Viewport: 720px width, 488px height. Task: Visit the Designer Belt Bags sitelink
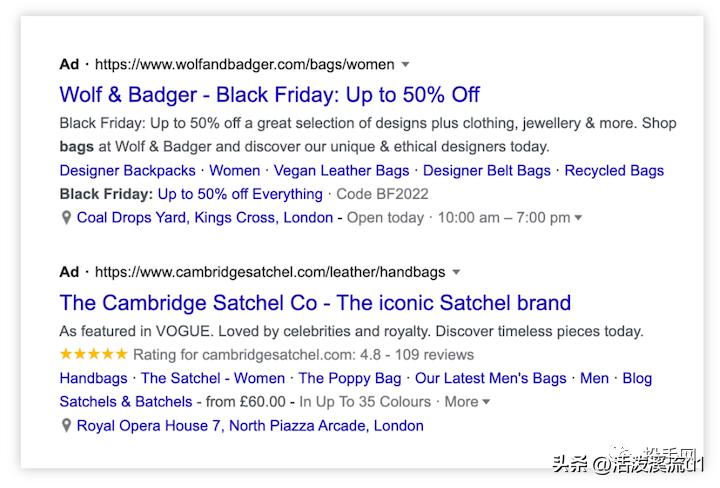pyautogui.click(x=487, y=170)
